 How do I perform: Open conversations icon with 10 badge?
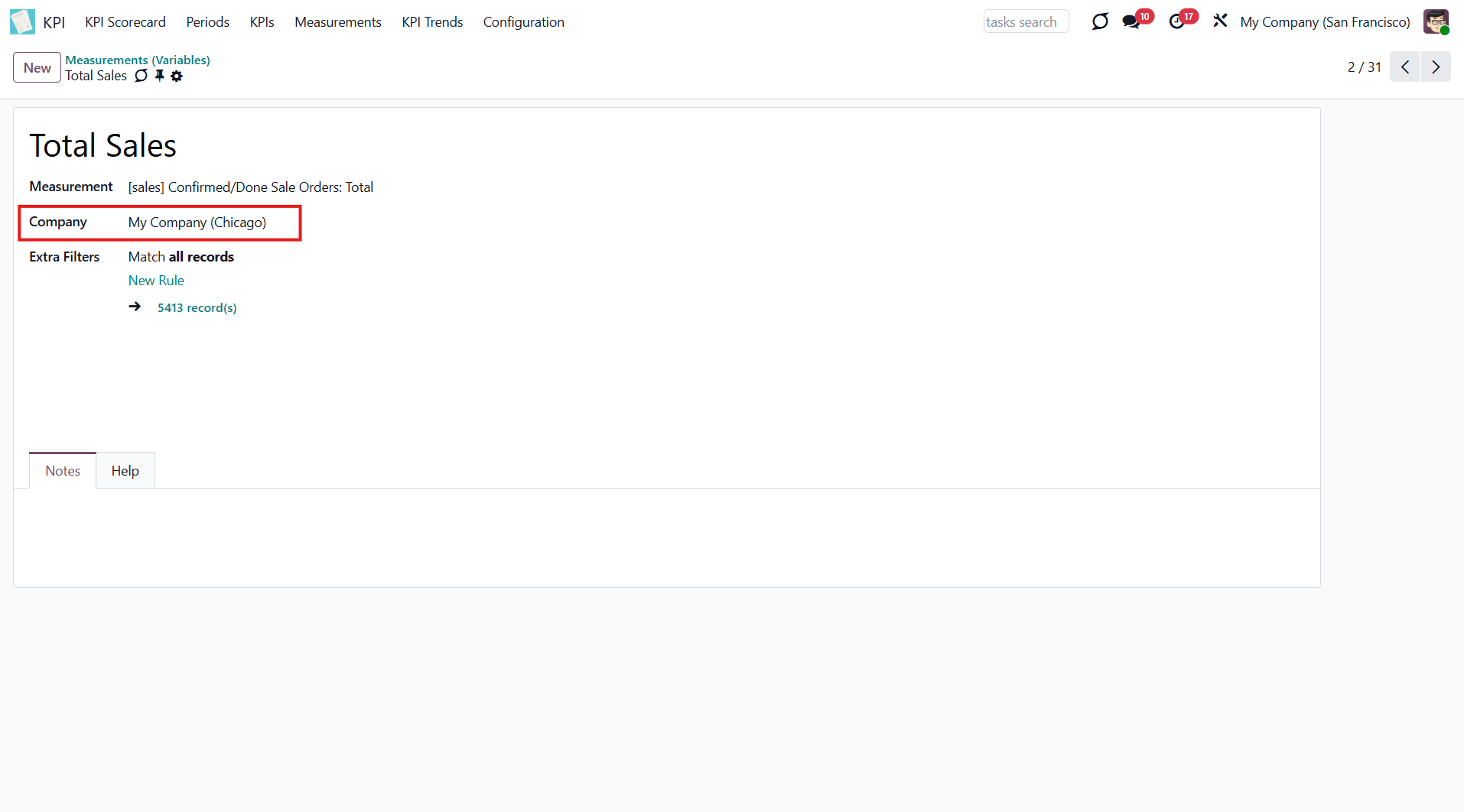click(x=1131, y=21)
